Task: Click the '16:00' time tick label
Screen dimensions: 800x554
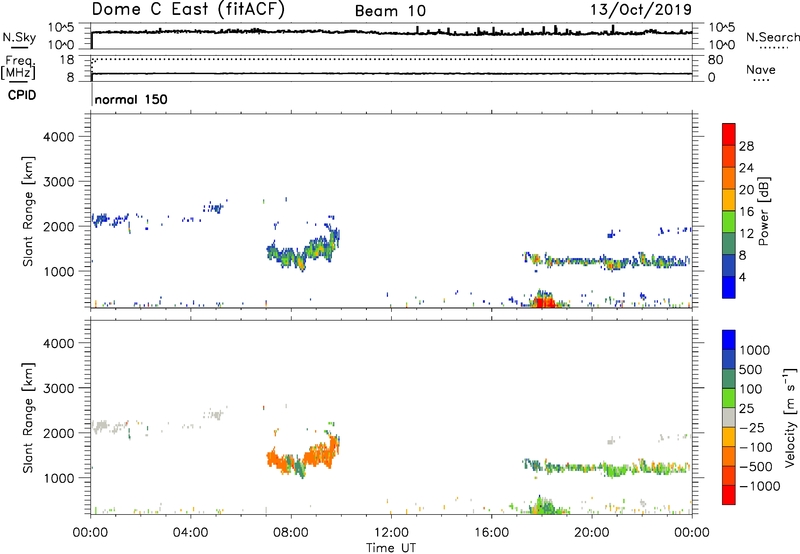Action: point(491,533)
